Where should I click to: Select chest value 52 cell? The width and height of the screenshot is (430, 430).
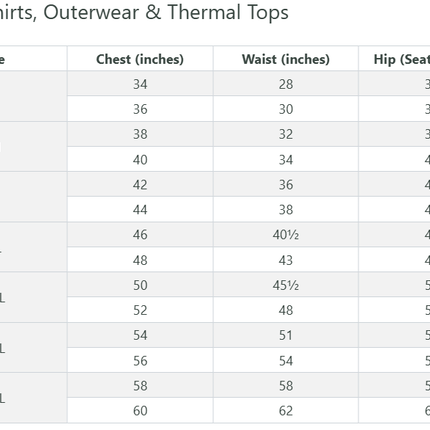click(x=140, y=310)
